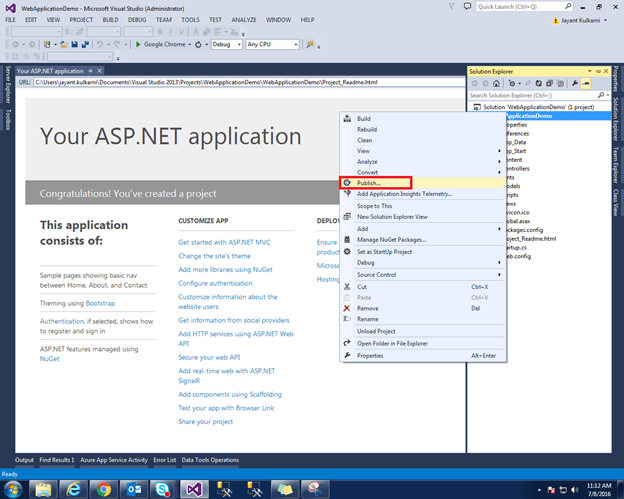Screen dimensions: 624x499
Task: Click the Build icon in context menu
Action: [x=347, y=118]
